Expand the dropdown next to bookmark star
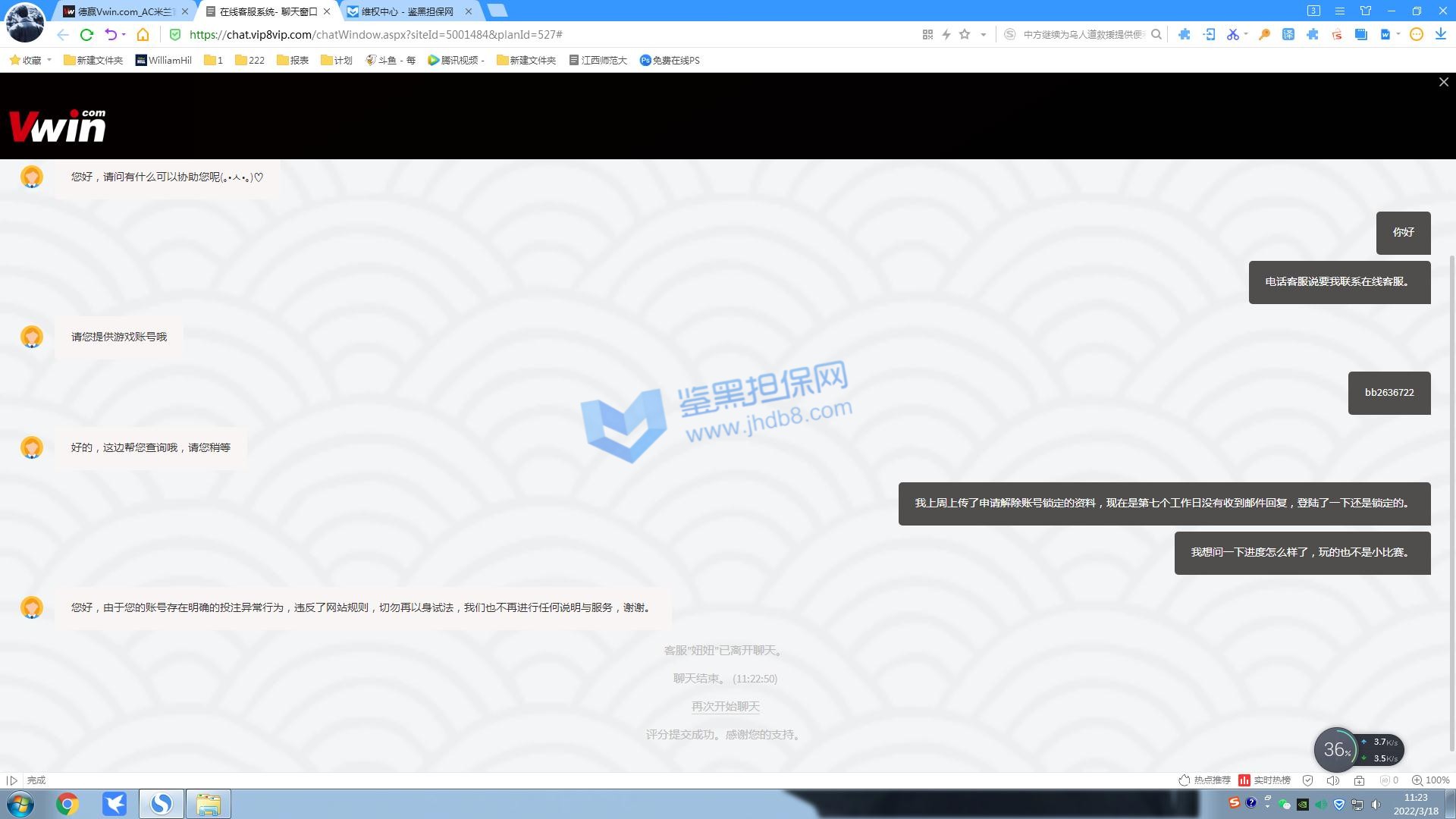 tap(984, 34)
